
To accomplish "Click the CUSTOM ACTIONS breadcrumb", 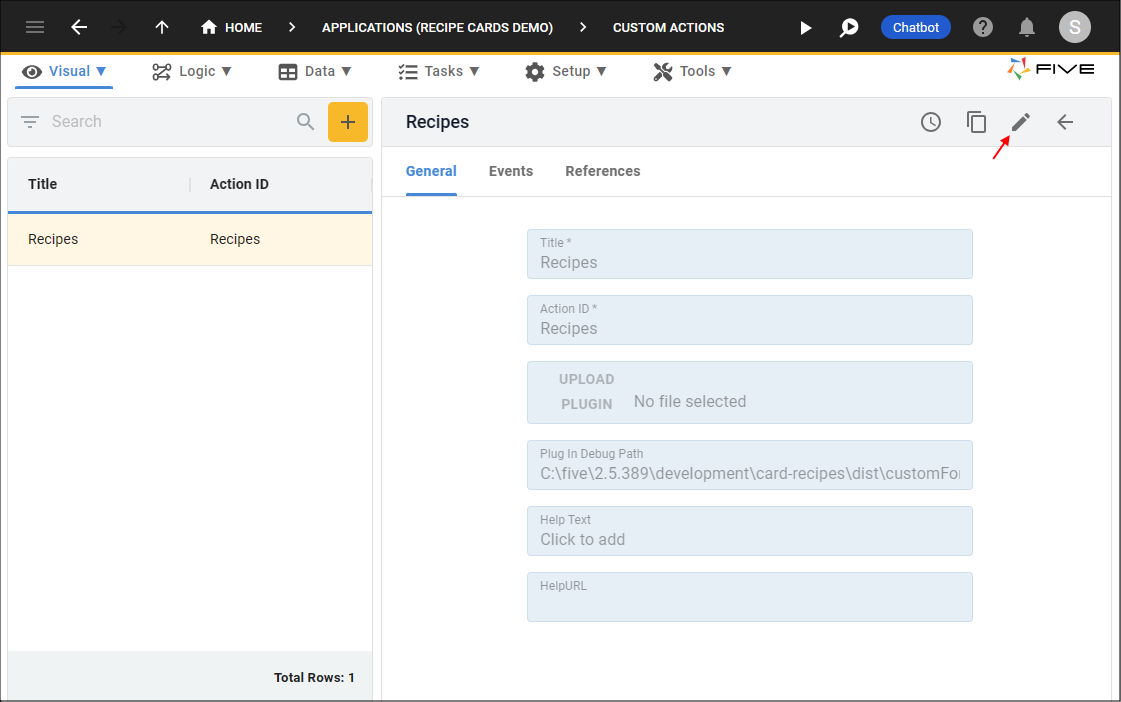I will tap(668, 28).
